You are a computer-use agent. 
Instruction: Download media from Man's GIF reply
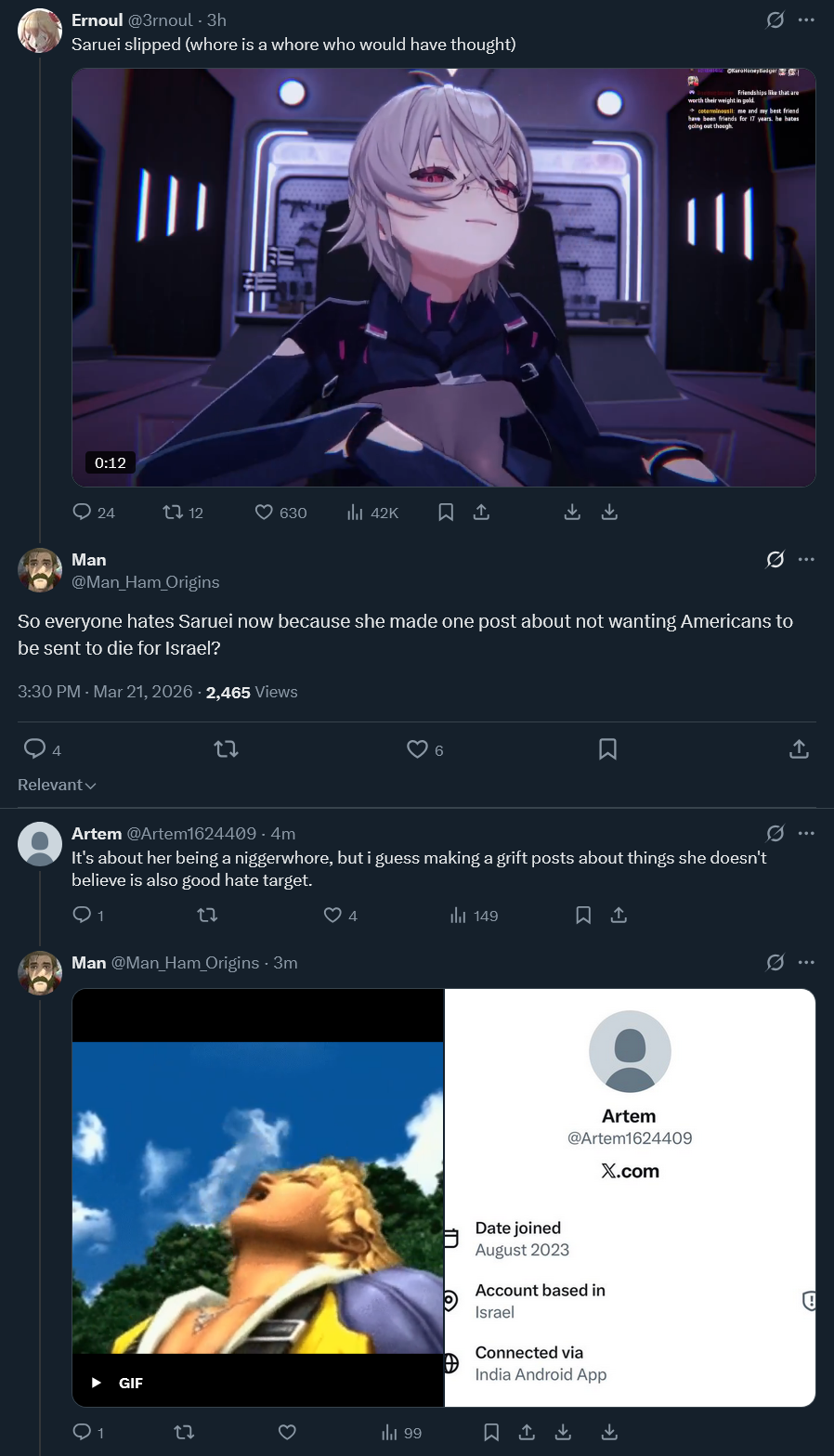click(x=563, y=1432)
